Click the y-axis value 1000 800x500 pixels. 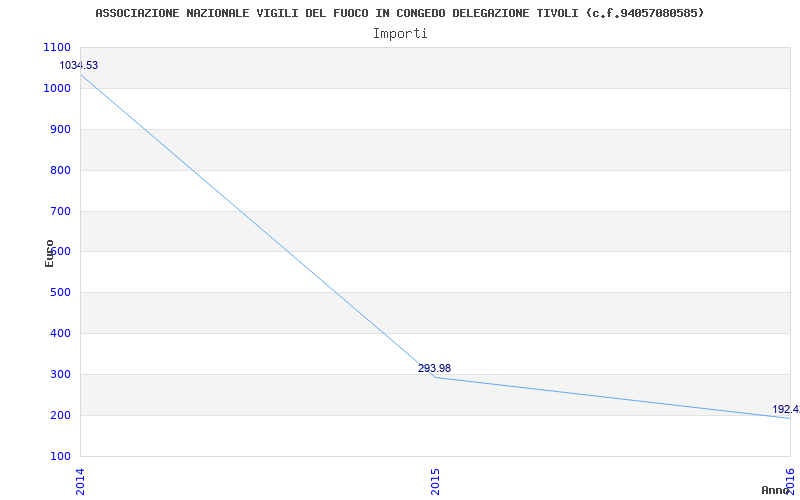pos(57,88)
